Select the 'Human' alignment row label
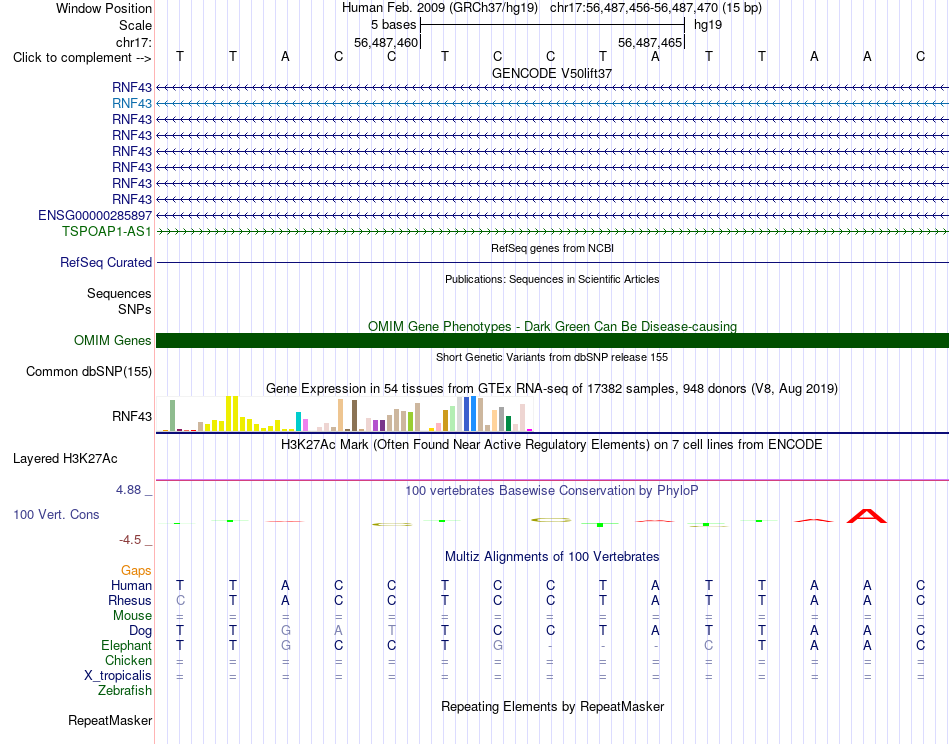The width and height of the screenshot is (950, 744). tap(131, 585)
